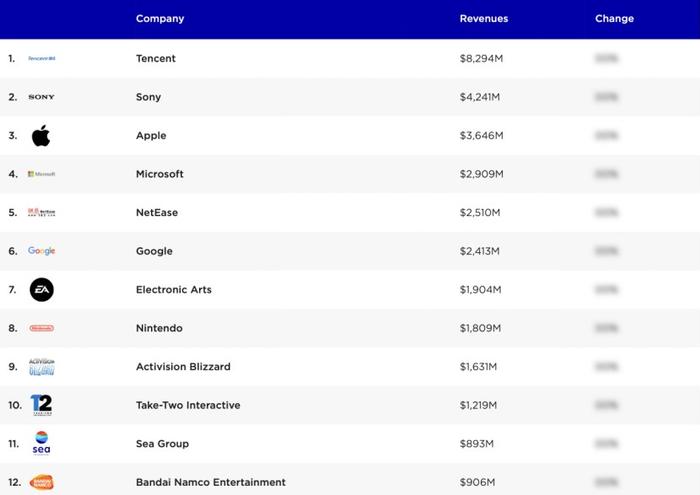This screenshot has height=495, width=700.
Task: Select the Apple logo icon
Action: coord(41,135)
